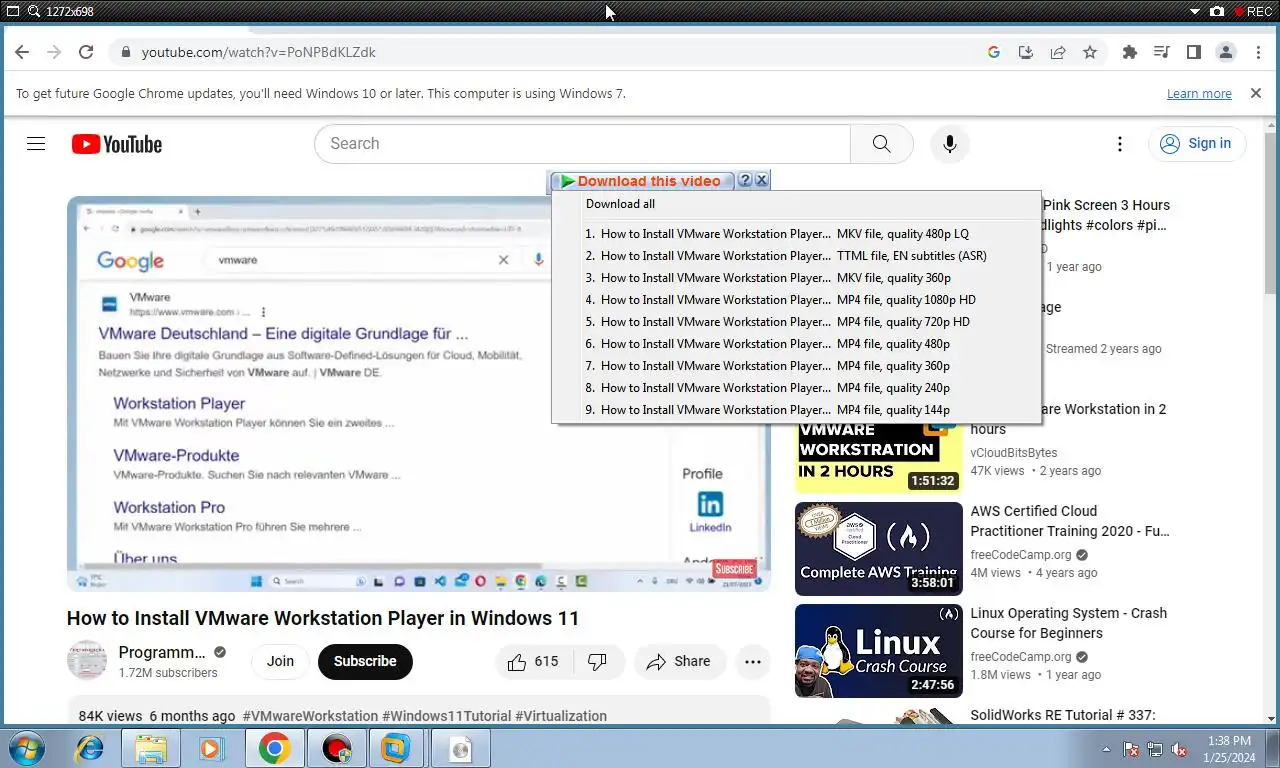The height and width of the screenshot is (768, 1280).
Task: Reload the YouTube page
Action: pyautogui.click(x=86, y=52)
